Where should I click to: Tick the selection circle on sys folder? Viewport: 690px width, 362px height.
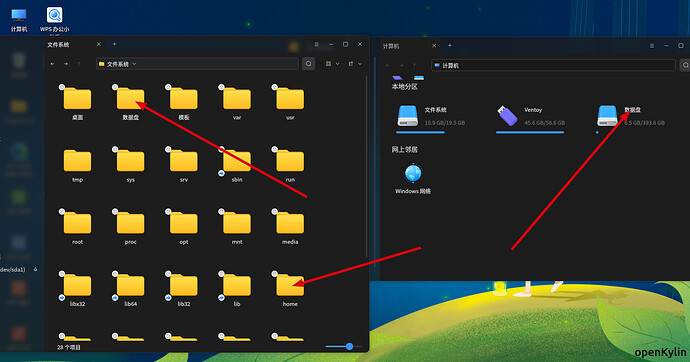pyautogui.click(x=115, y=150)
